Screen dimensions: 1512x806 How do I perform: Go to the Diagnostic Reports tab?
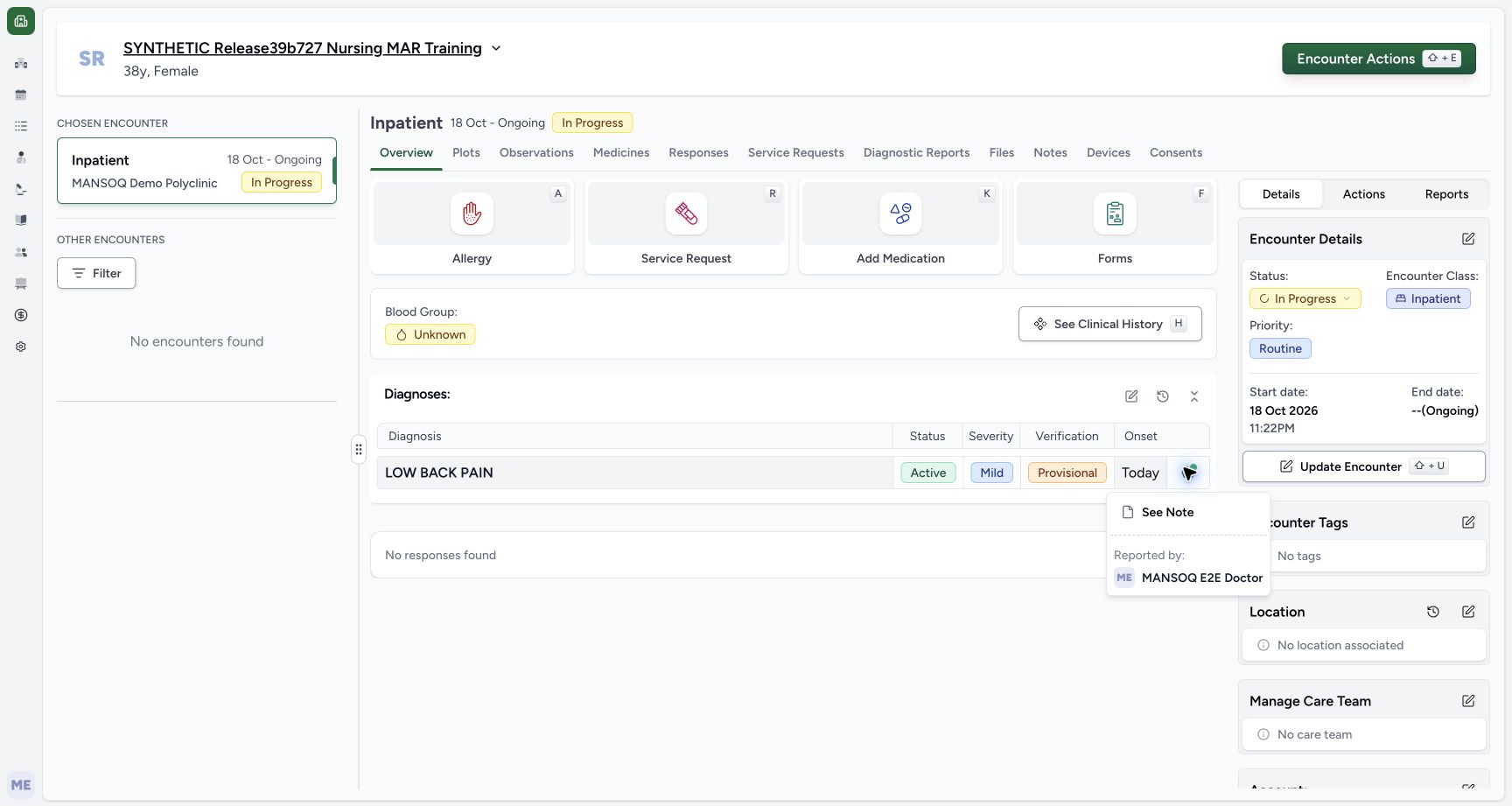click(x=916, y=152)
